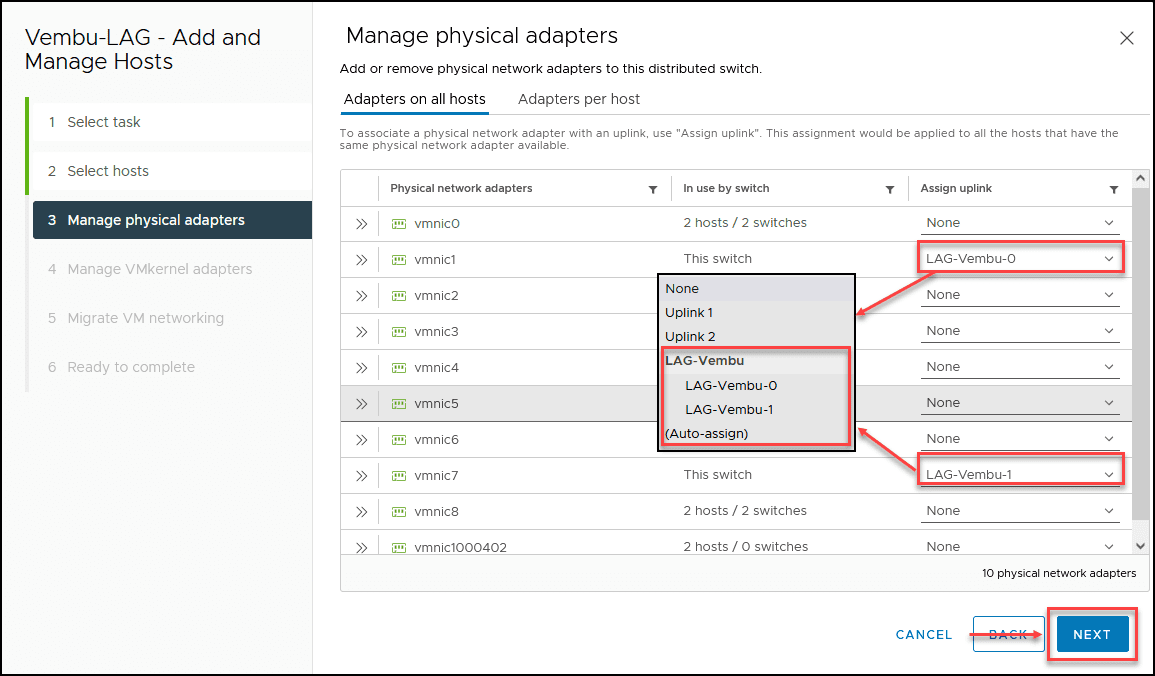The image size is (1155, 676).
Task: Click the vmnic6 network adapter icon
Action: pos(399,440)
